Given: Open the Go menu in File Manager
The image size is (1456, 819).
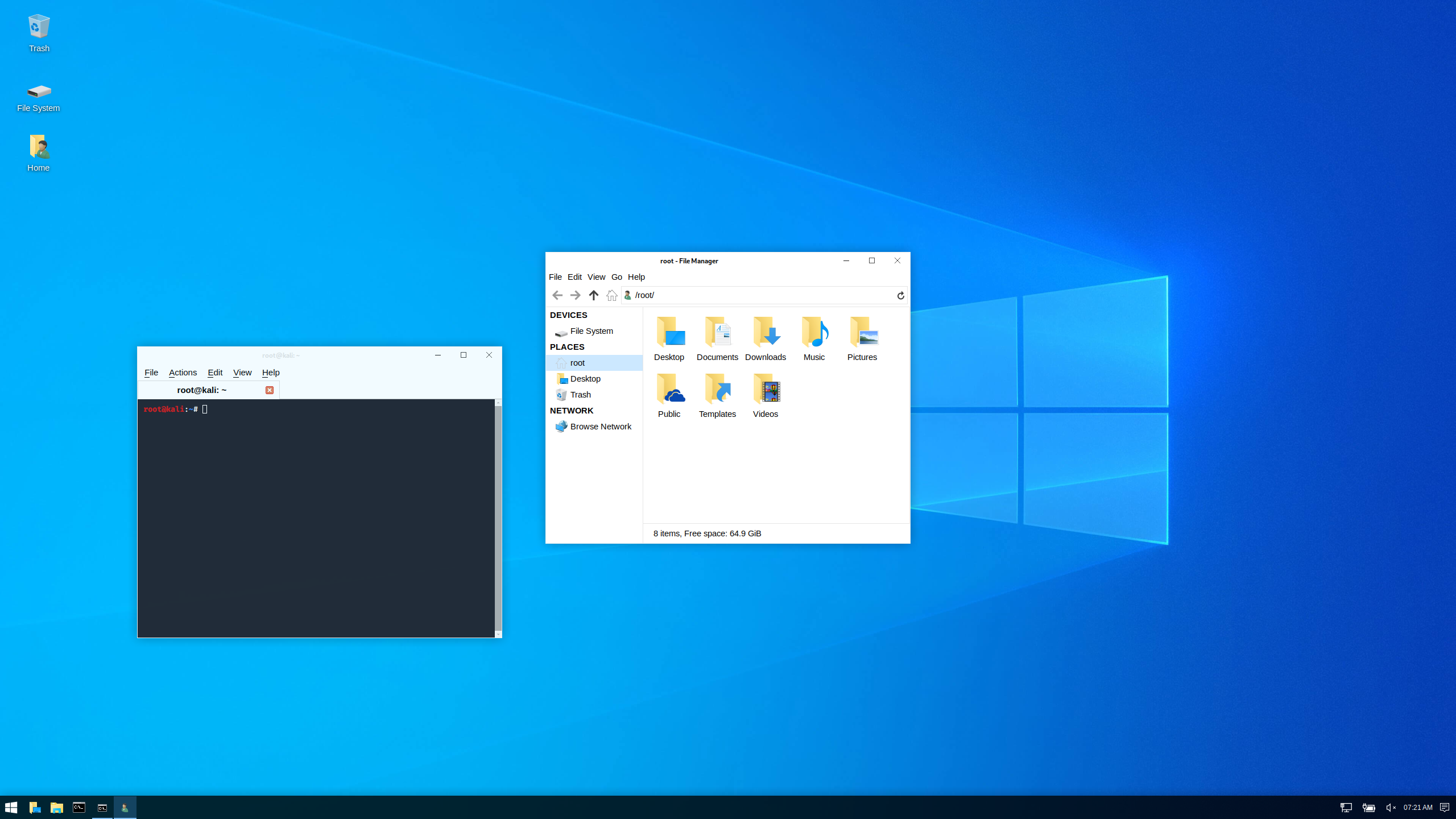Looking at the screenshot, I should pos(616,277).
